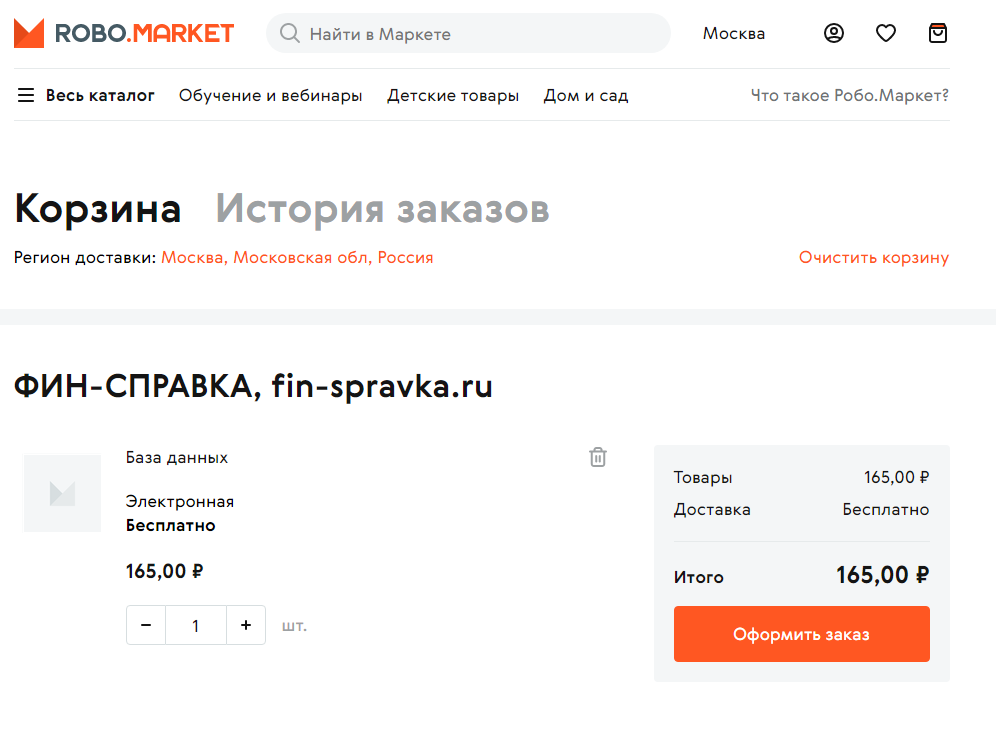Open Дом и сад category
Viewport: 996px width, 747px height.
(586, 96)
